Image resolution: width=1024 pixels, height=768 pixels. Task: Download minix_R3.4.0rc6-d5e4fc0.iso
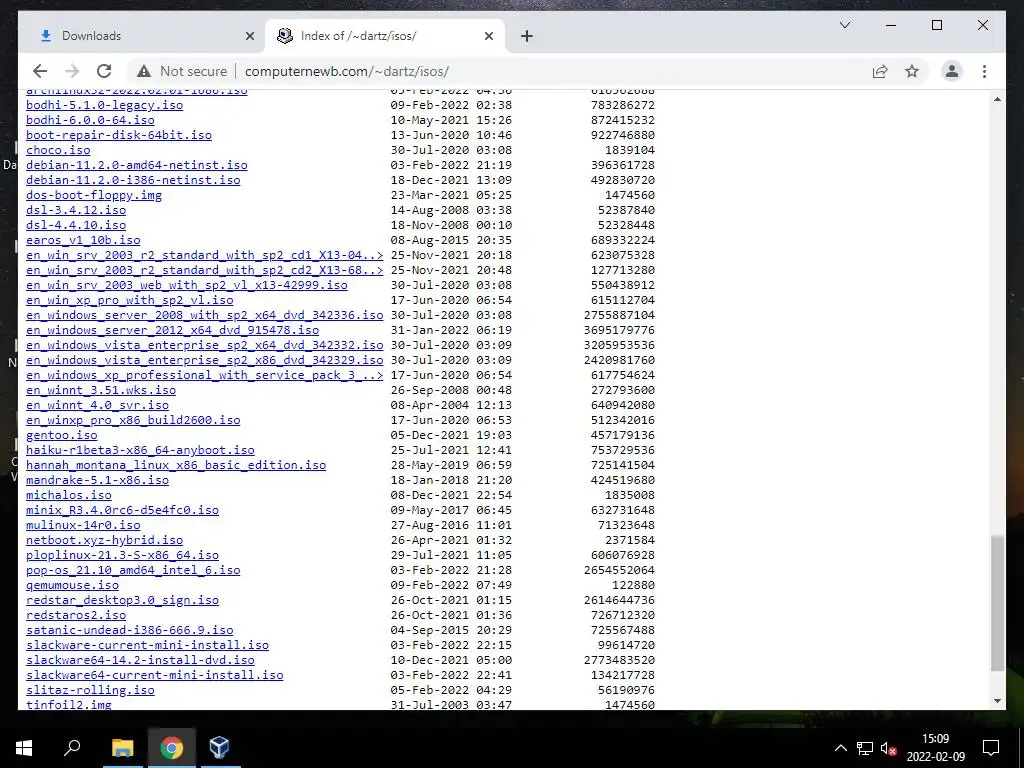122,511
